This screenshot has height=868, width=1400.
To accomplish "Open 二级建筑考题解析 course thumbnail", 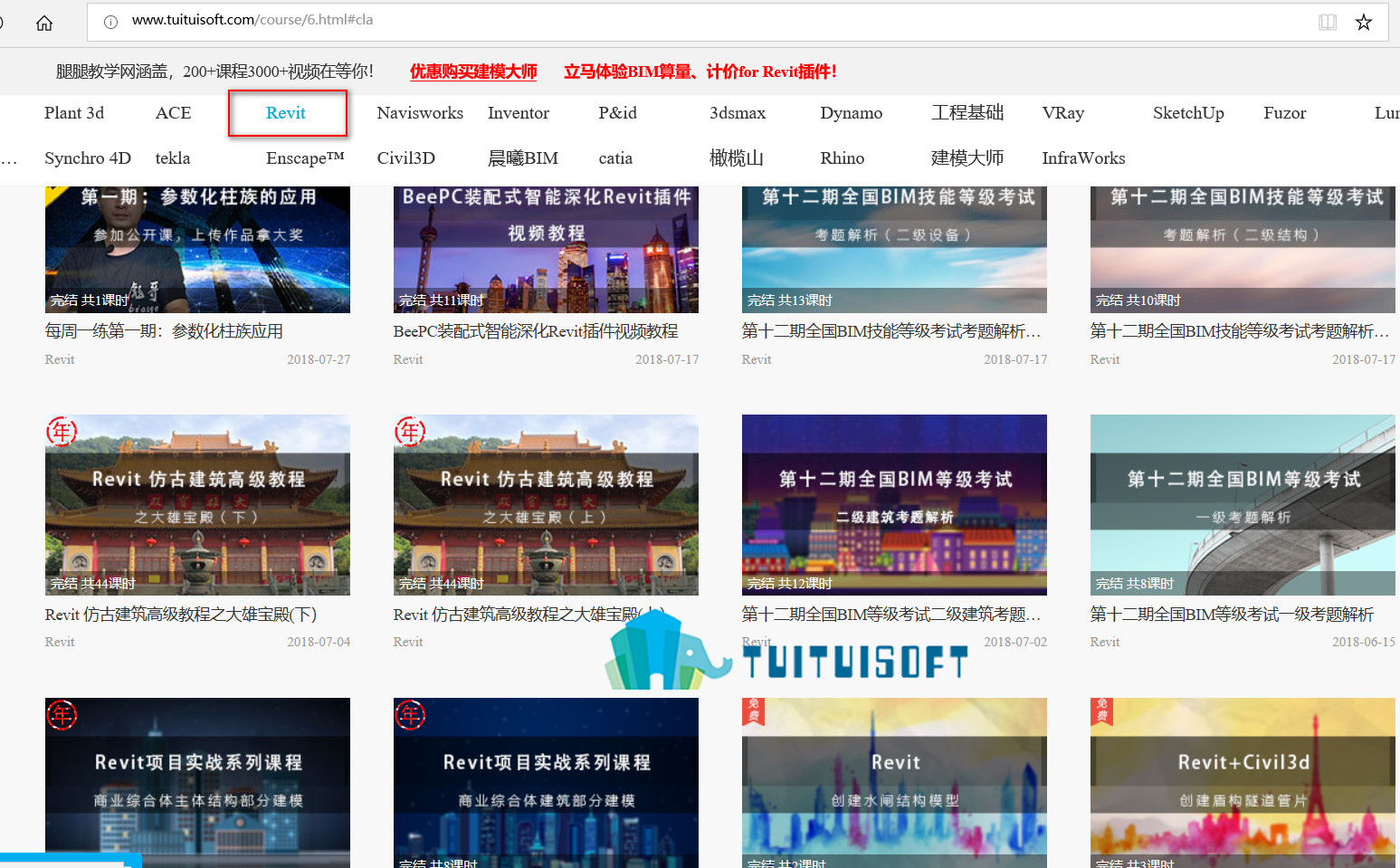I will tap(894, 505).
